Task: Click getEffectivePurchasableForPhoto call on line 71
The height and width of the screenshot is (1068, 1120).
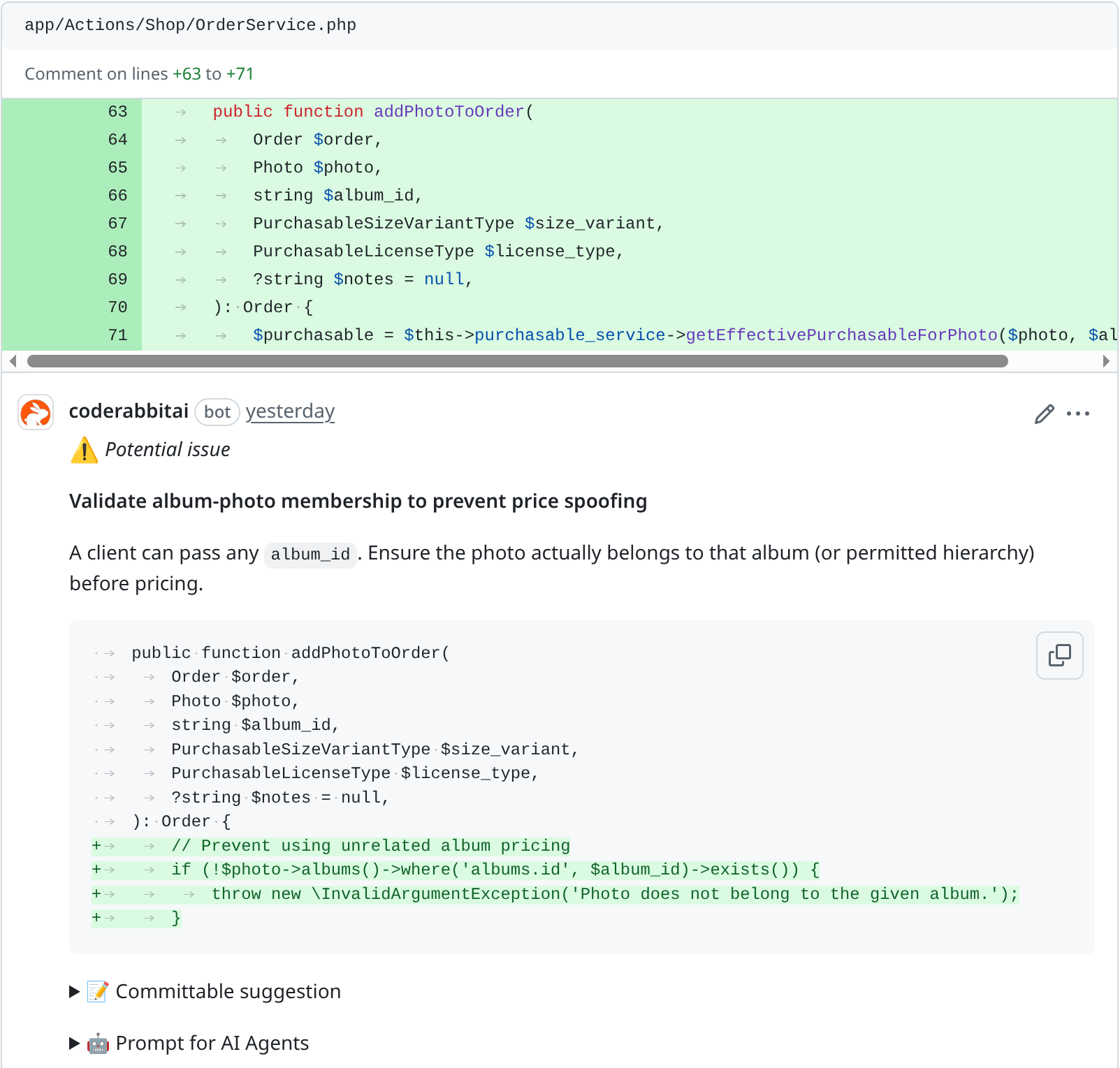Action: [x=841, y=335]
